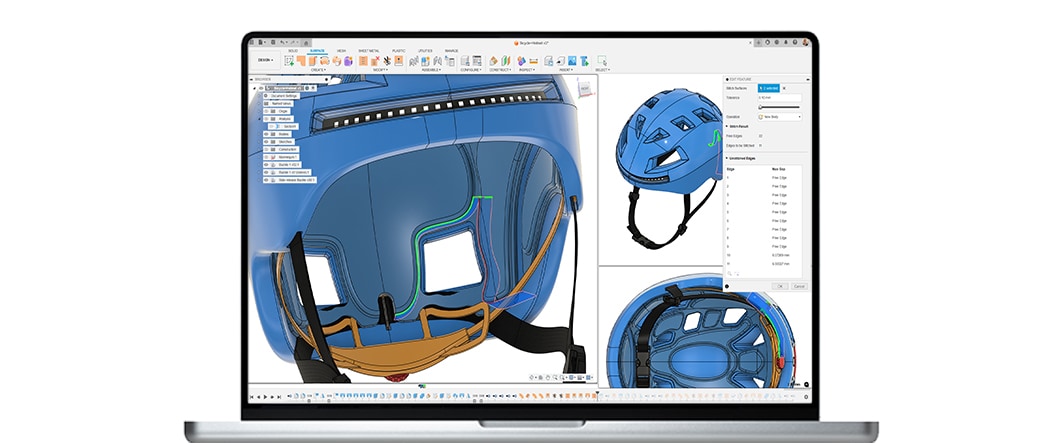Select the ViewCube in the viewport corner
The height and width of the screenshot is (444, 1062).
tap(584, 89)
